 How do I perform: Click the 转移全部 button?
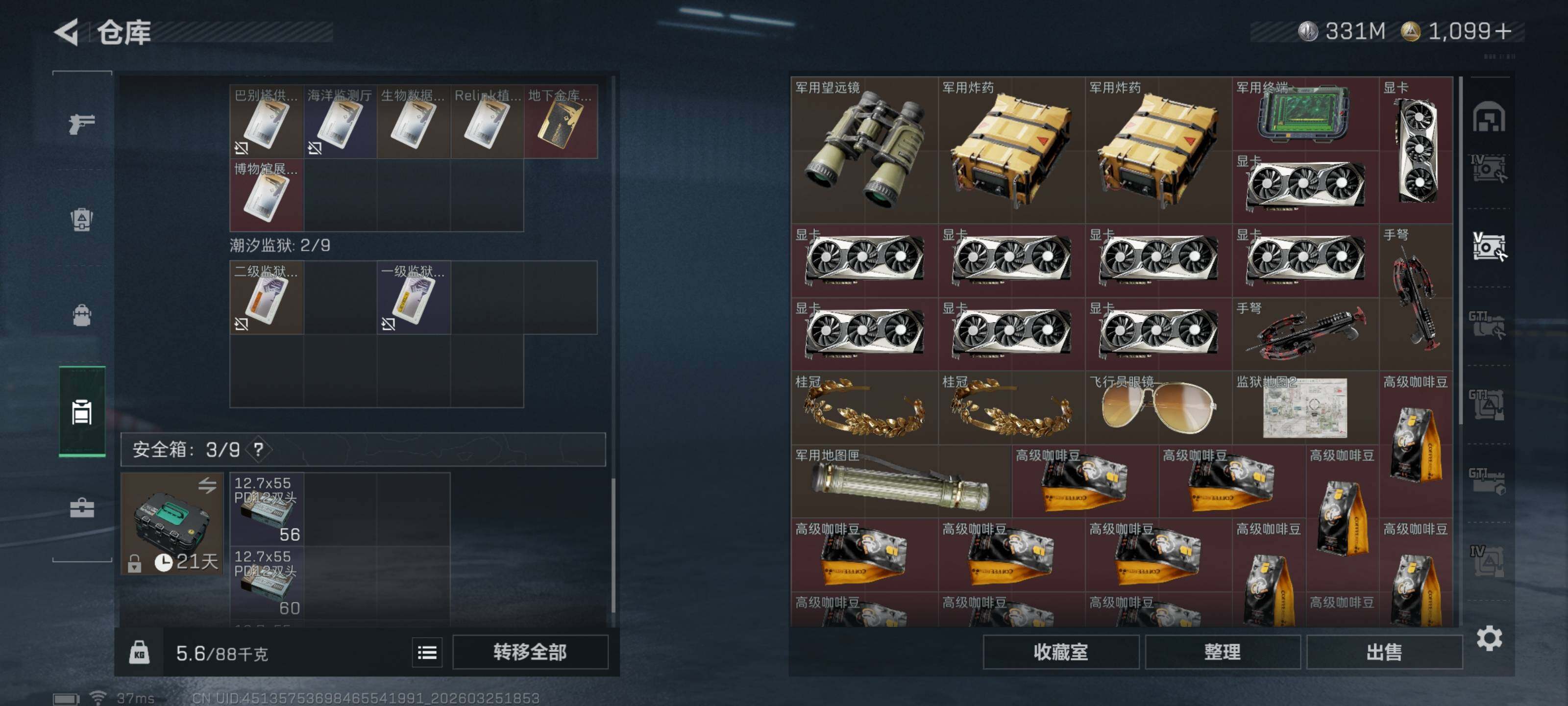530,653
